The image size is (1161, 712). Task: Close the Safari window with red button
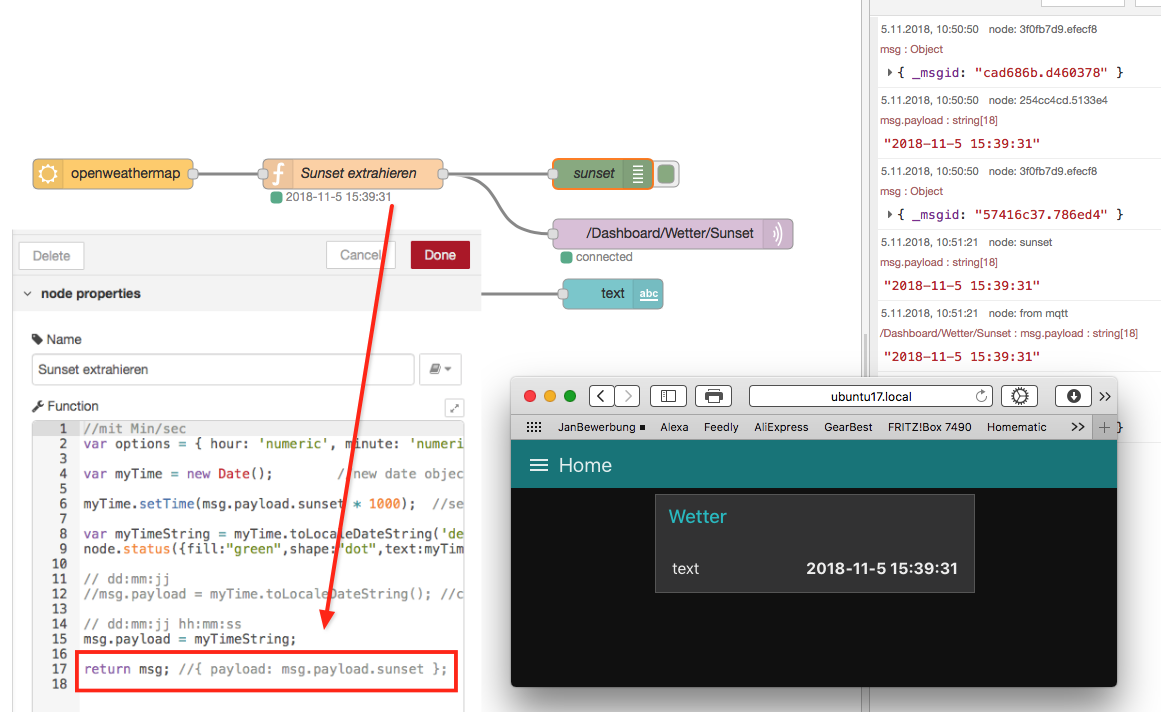click(529, 396)
